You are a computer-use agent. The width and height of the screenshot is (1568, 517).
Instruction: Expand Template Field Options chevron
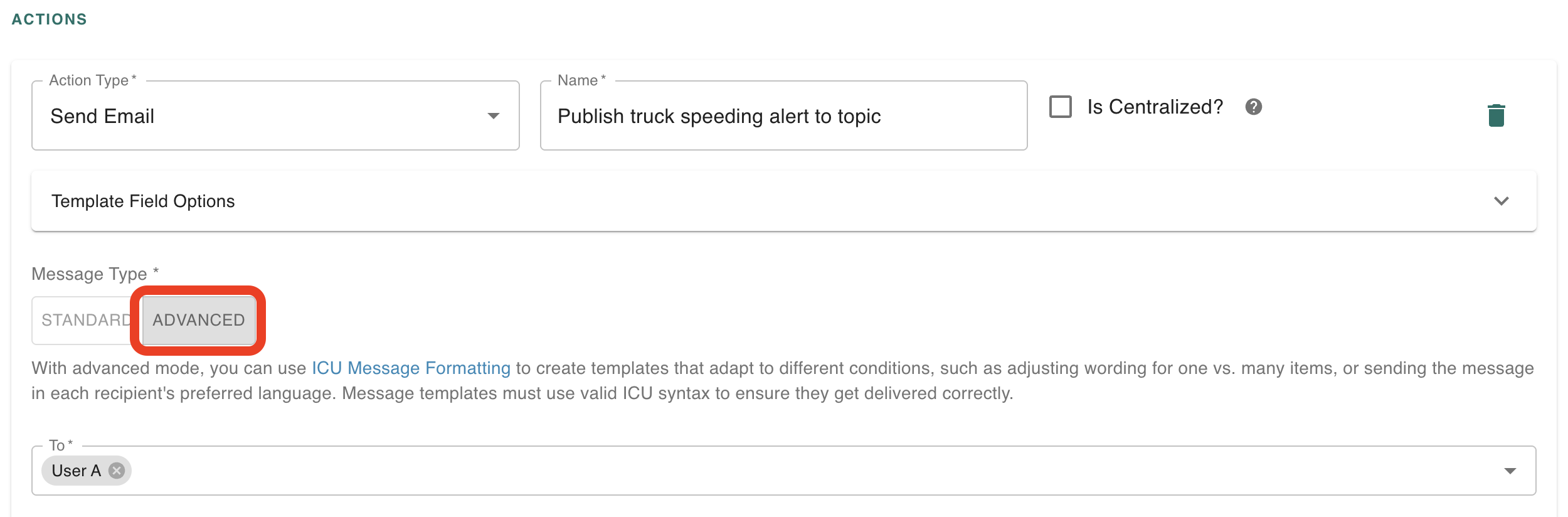(x=1501, y=201)
